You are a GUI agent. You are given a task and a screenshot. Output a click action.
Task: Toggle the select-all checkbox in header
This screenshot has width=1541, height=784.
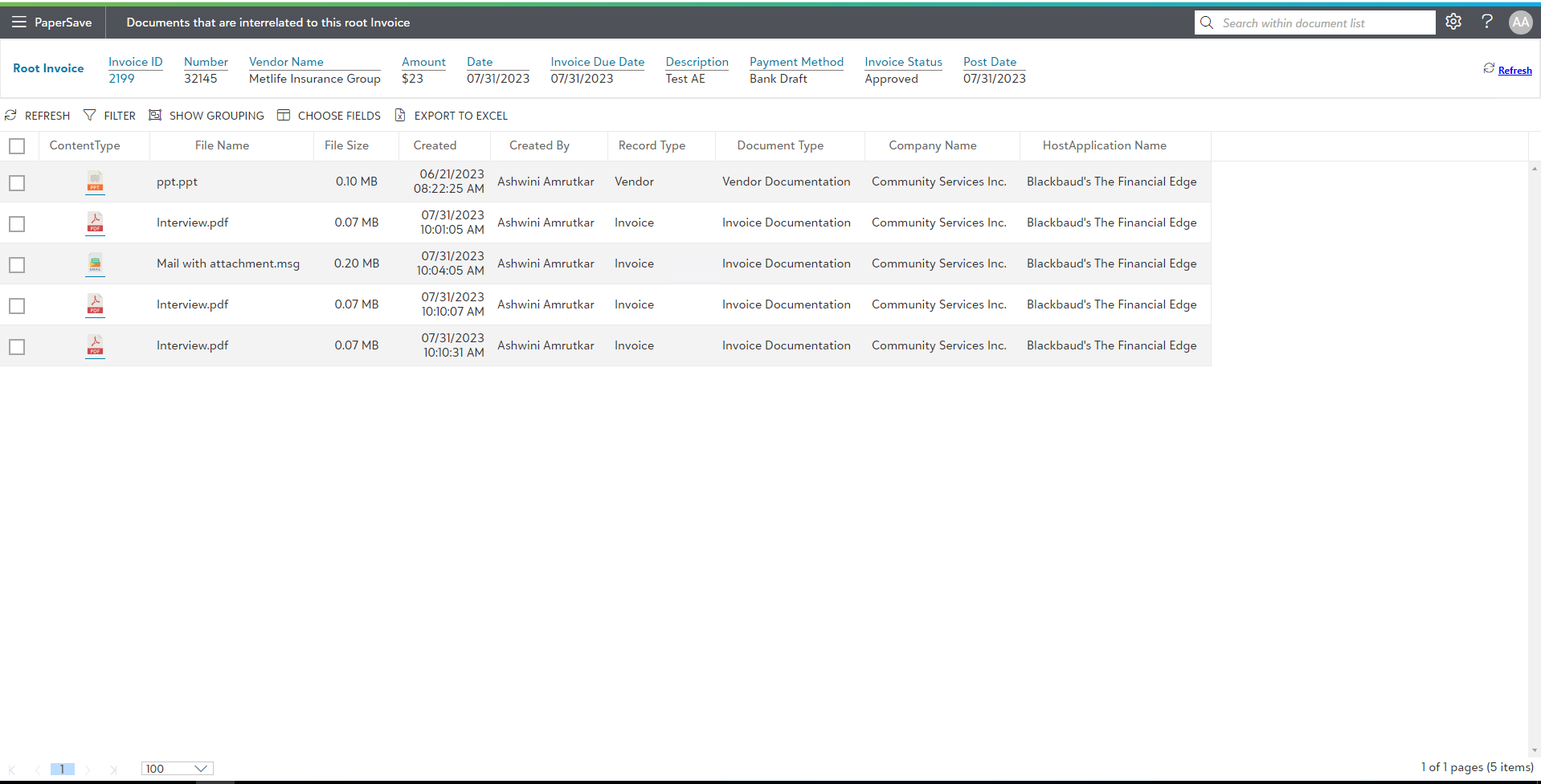tap(17, 146)
